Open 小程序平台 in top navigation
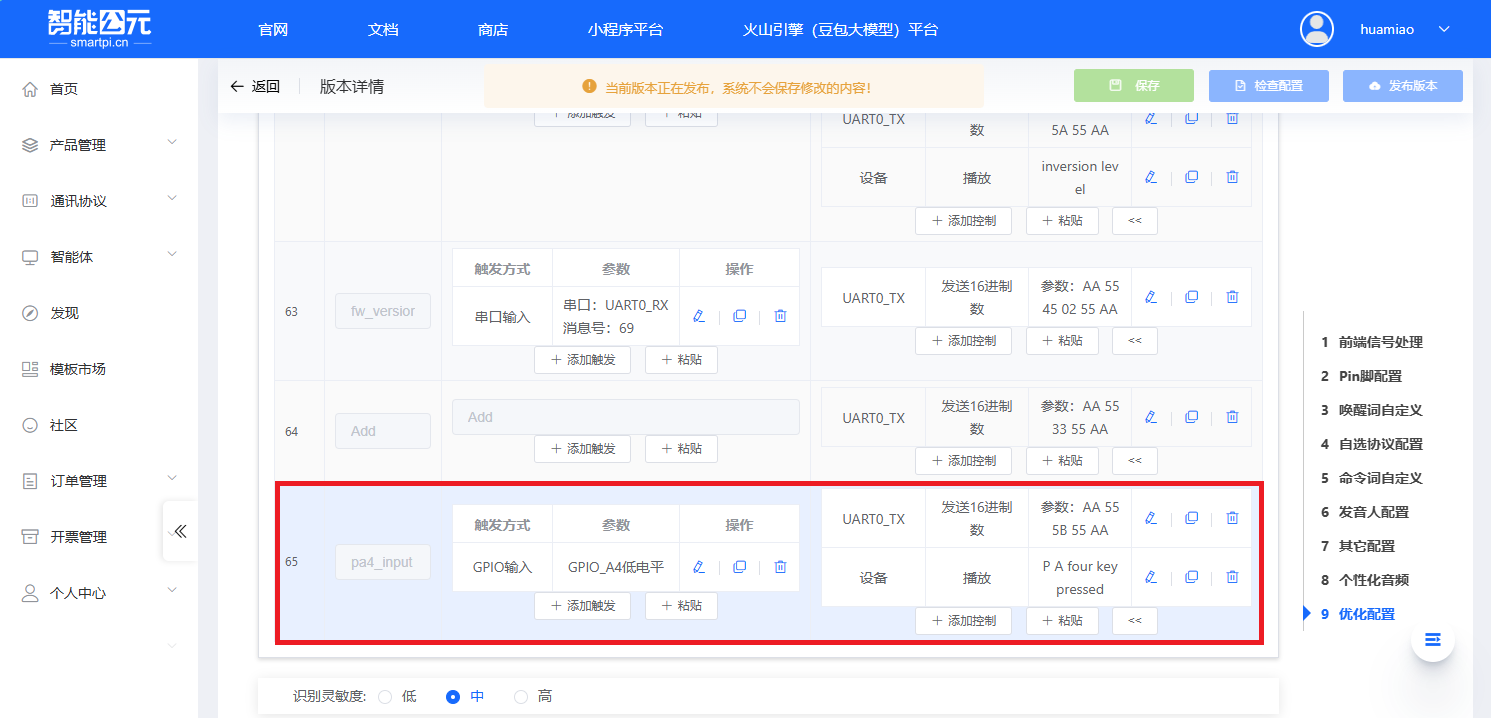The width and height of the screenshot is (1491, 718). [625, 30]
